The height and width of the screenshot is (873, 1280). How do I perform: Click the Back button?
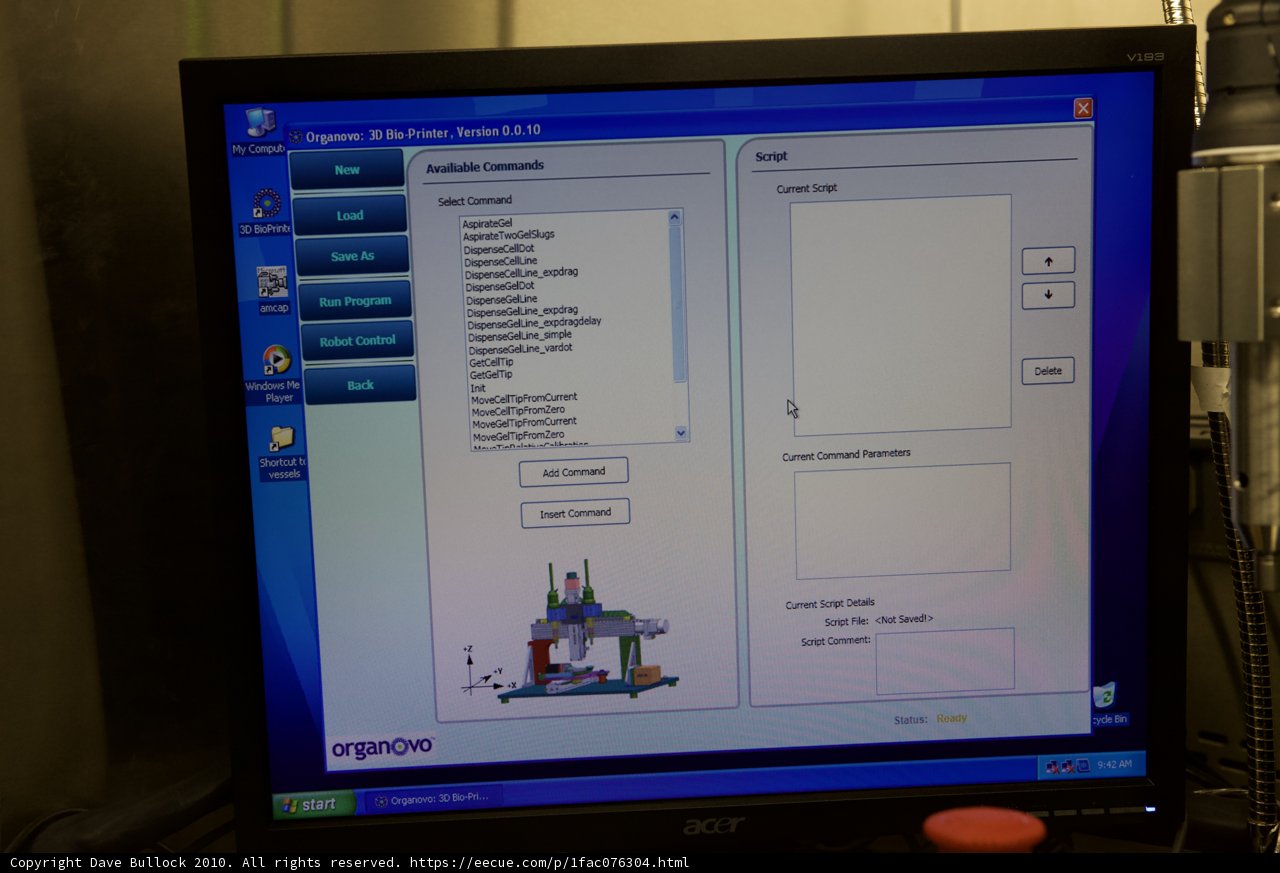(x=360, y=385)
